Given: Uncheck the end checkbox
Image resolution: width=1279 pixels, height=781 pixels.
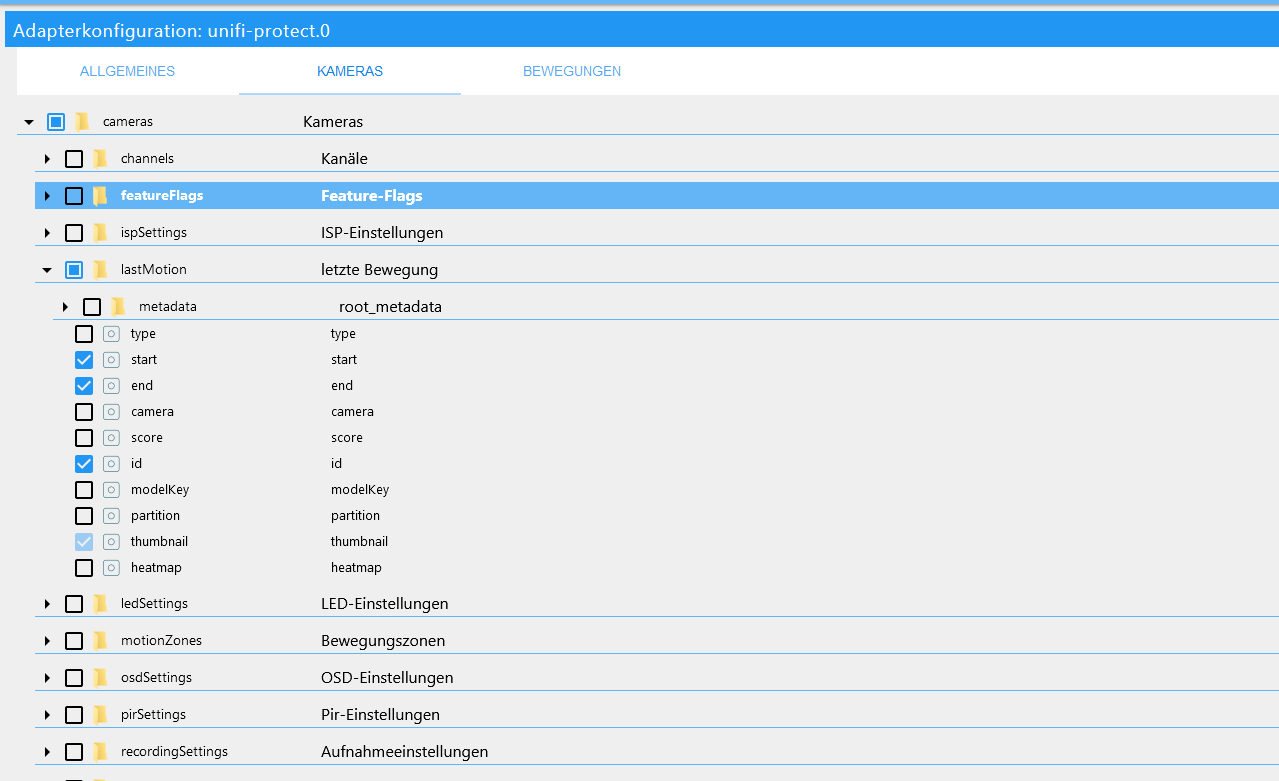Looking at the screenshot, I should pos(84,386).
